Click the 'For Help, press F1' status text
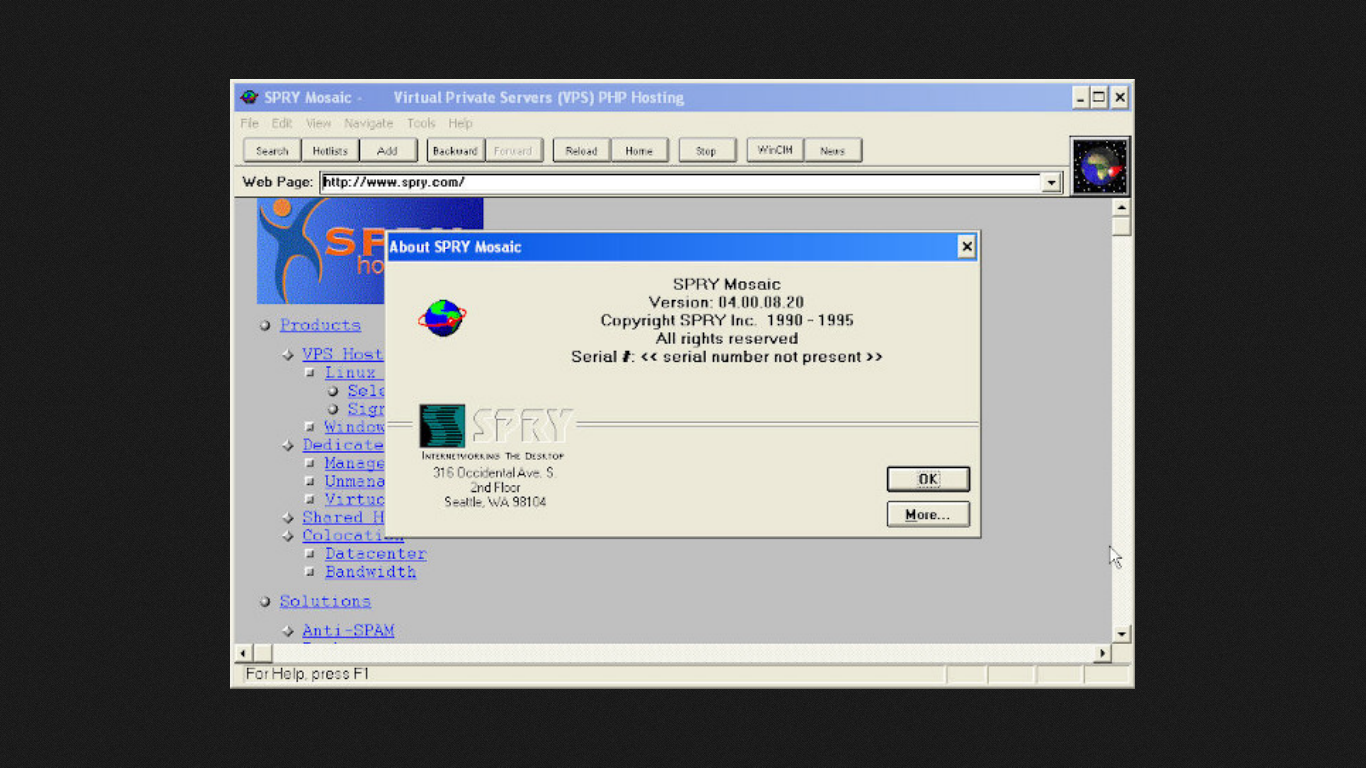1366x768 pixels. 307,674
